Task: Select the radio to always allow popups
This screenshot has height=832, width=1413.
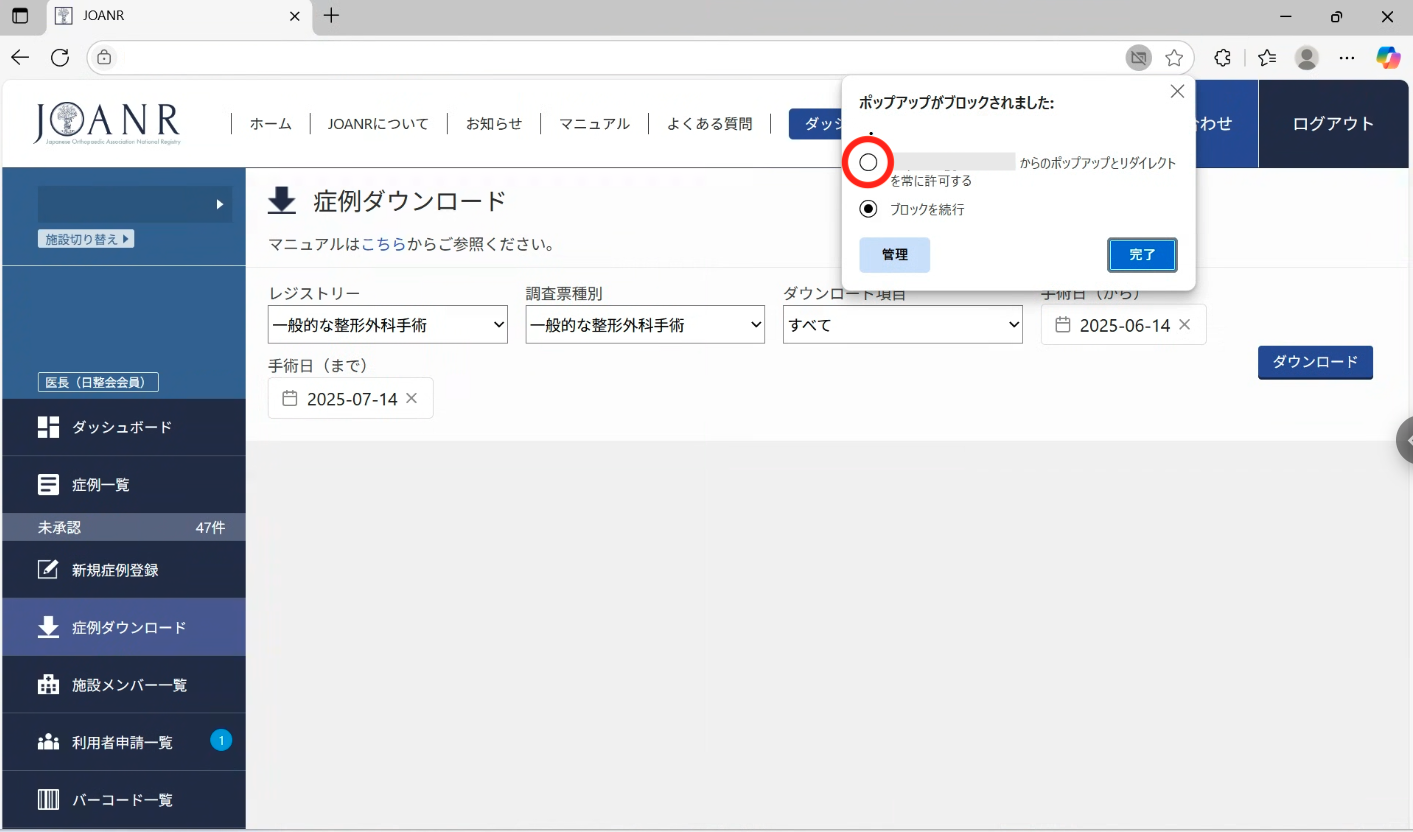Action: 868,162
